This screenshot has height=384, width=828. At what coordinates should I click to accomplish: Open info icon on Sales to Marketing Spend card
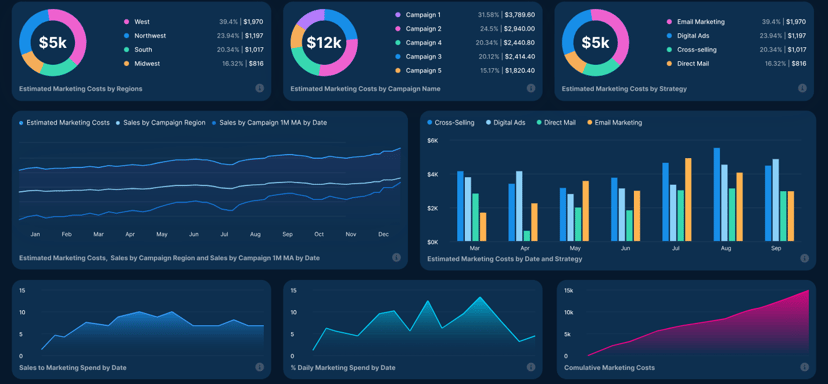[259, 367]
